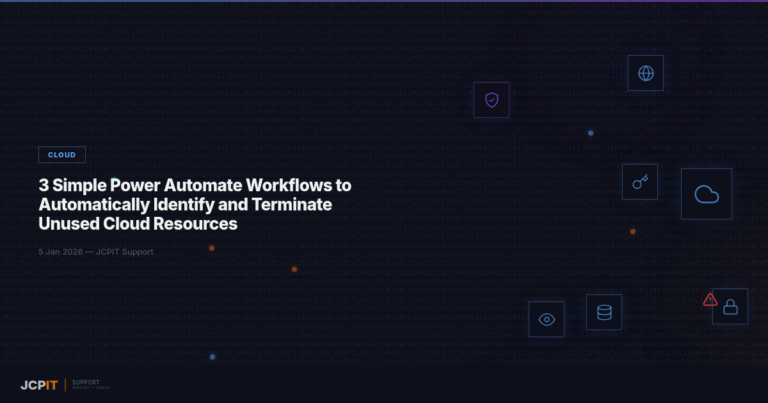
Task: Click the database cylinder icon tile
Action: coord(604,312)
